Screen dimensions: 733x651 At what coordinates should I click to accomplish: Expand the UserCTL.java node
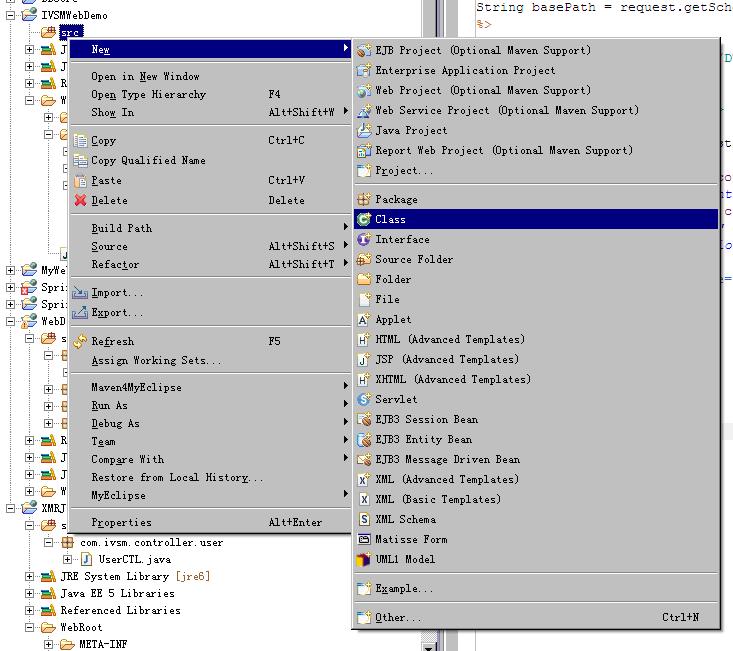(x=68, y=559)
